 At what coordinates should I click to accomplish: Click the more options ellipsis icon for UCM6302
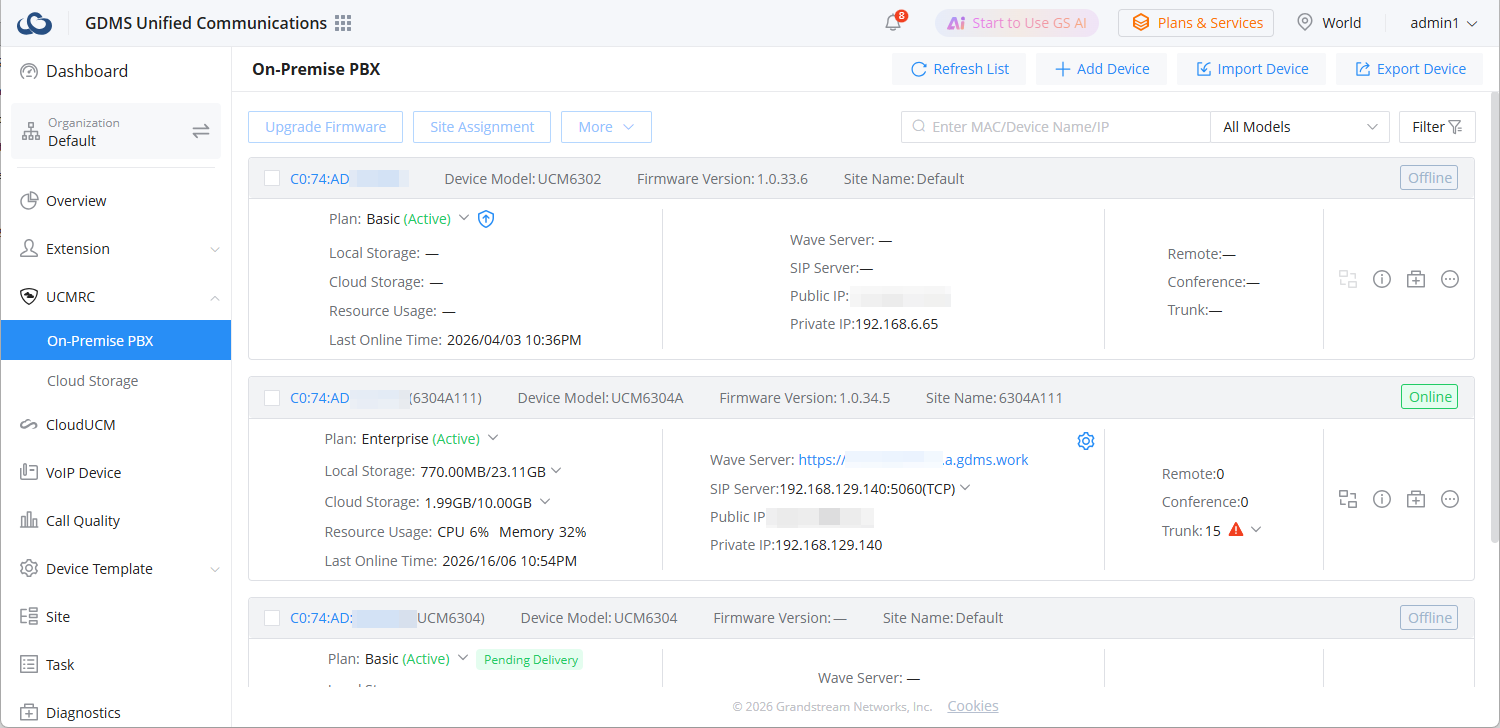(x=1450, y=279)
